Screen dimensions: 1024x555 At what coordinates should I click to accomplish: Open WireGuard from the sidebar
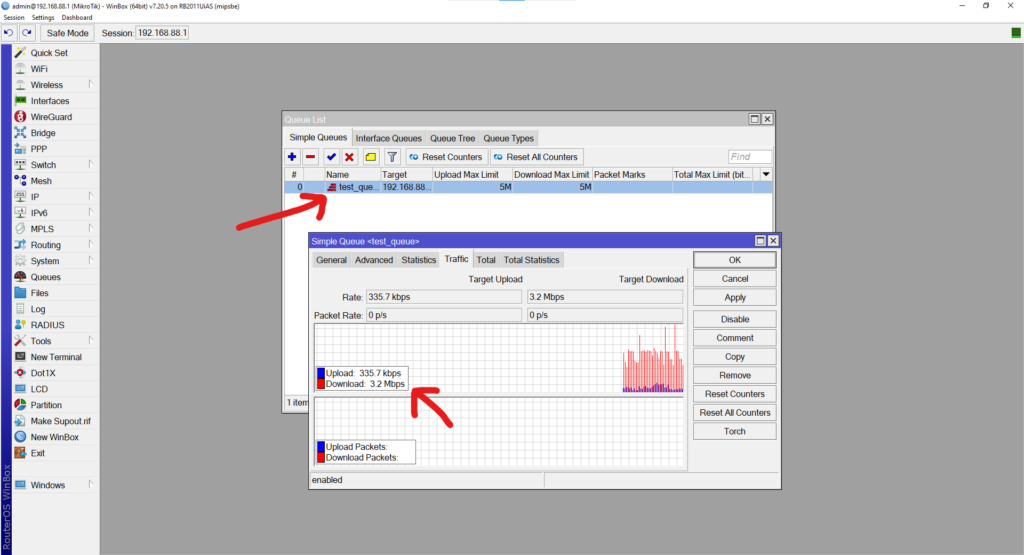pyautogui.click(x=50, y=117)
